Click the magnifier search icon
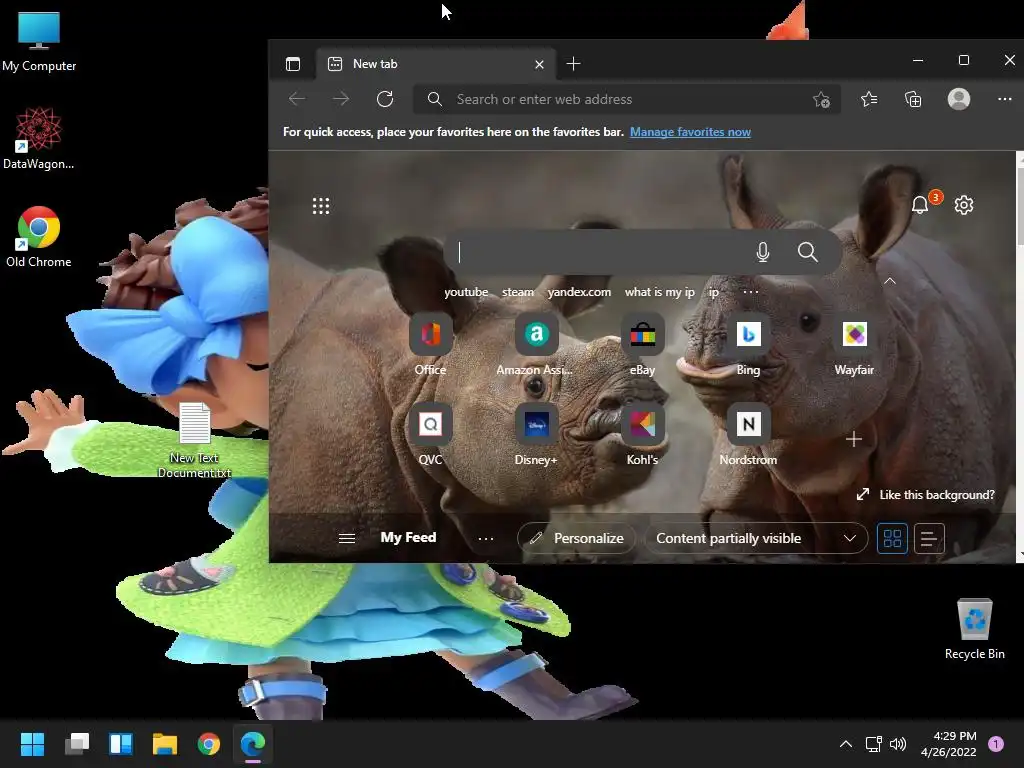The image size is (1024, 768). point(807,252)
